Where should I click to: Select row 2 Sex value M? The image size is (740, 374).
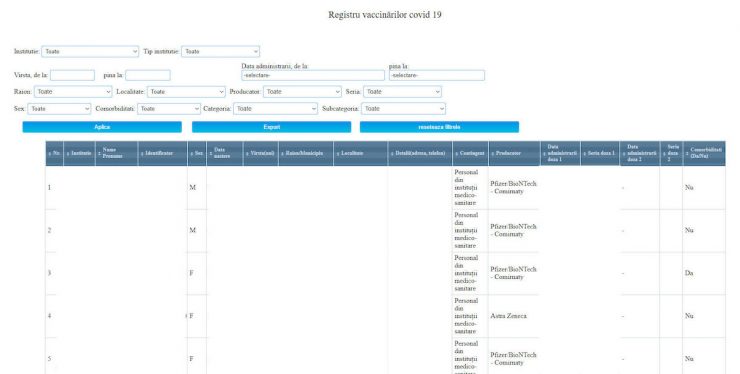(x=193, y=230)
